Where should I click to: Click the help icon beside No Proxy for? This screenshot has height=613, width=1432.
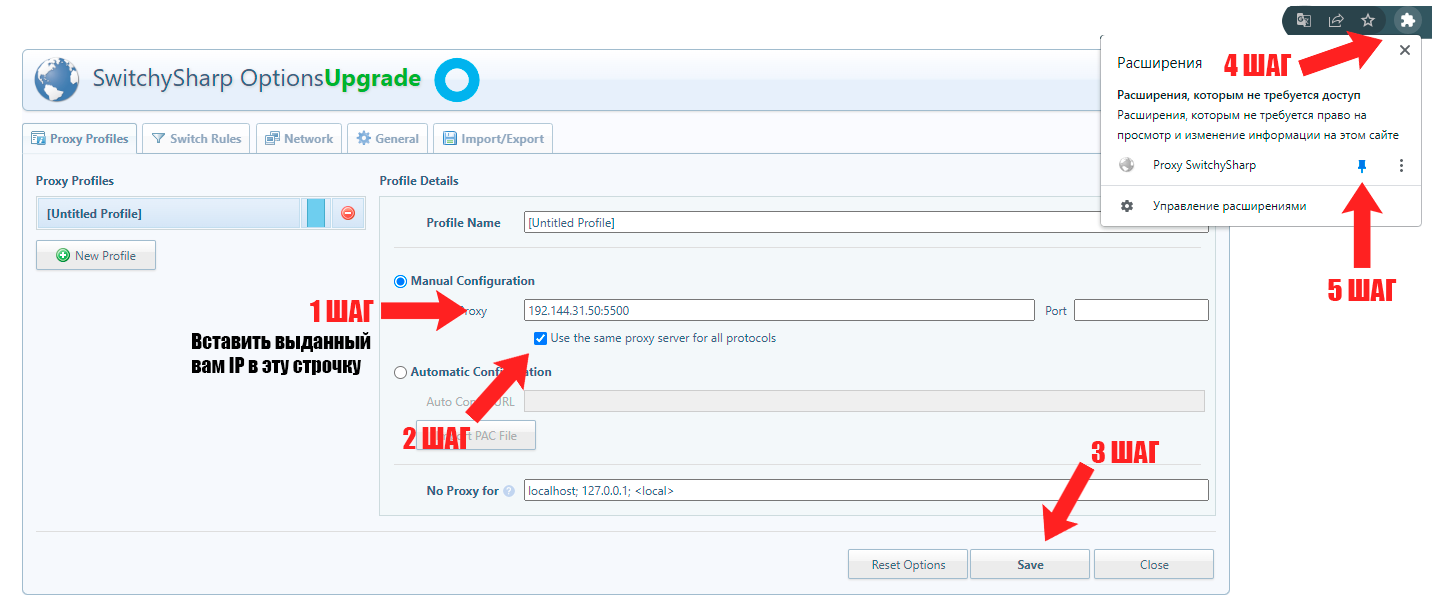pos(509,491)
